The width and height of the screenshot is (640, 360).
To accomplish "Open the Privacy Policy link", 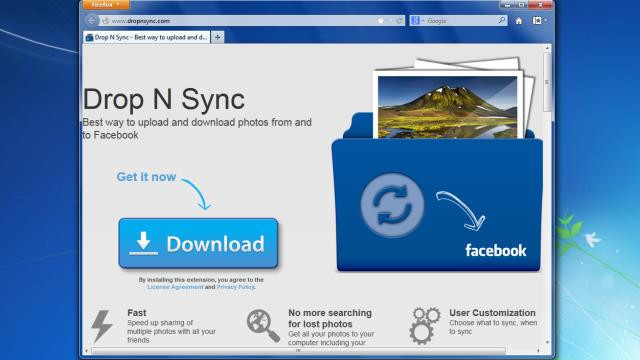I will [236, 287].
